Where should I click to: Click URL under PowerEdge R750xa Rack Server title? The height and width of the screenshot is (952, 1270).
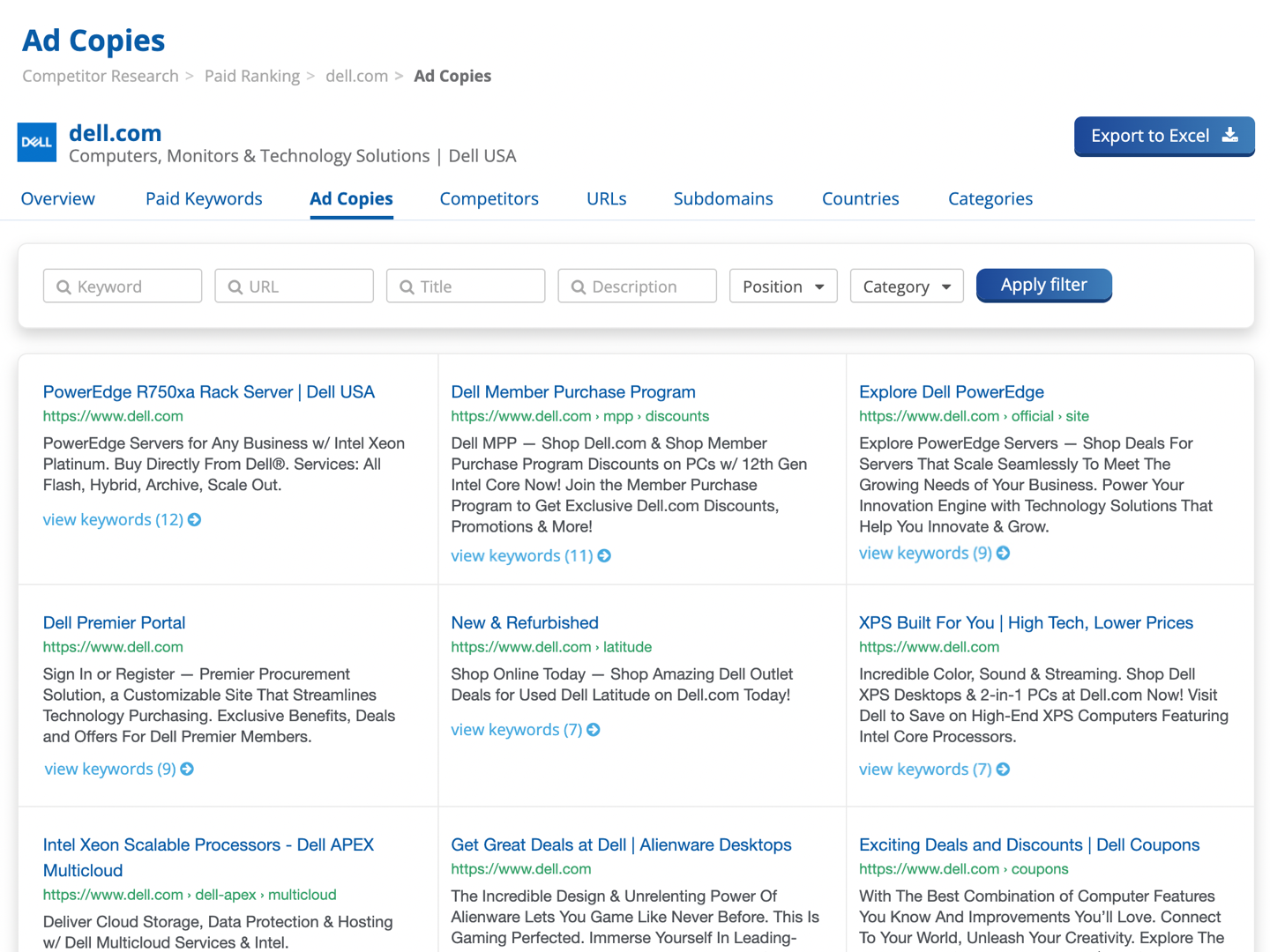[x=113, y=416]
